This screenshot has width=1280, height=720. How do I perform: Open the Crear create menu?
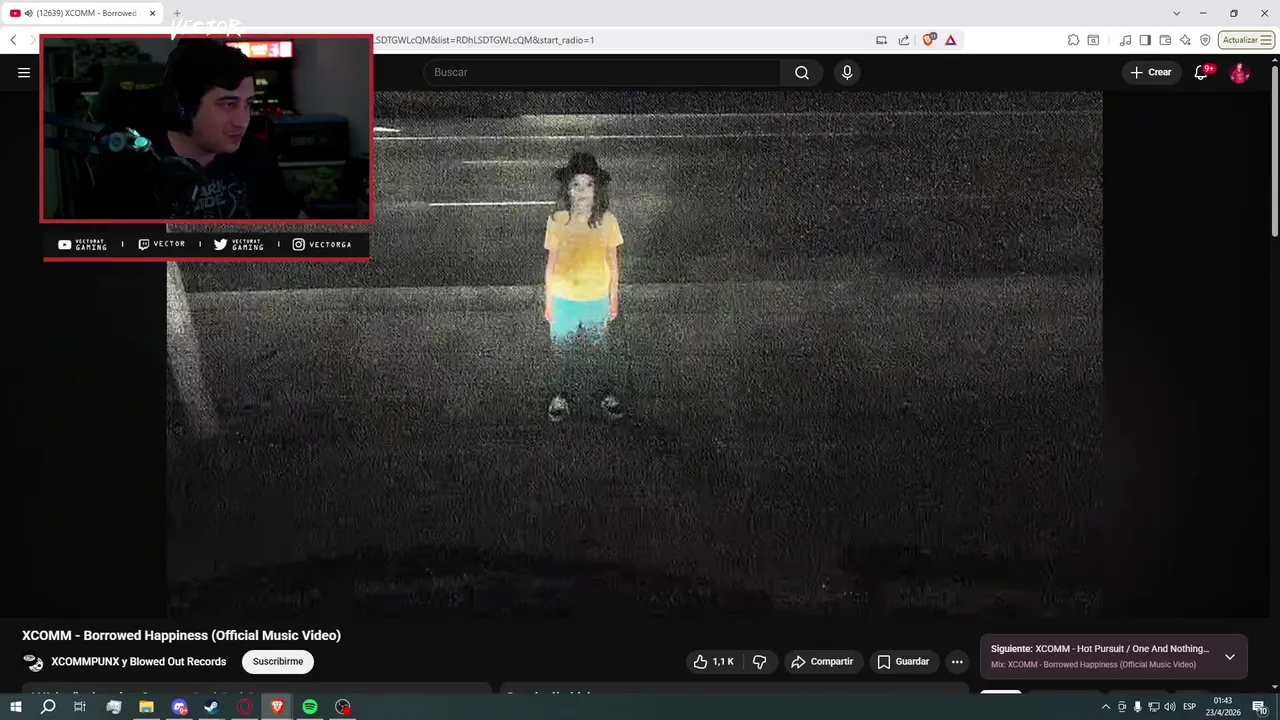1151,72
